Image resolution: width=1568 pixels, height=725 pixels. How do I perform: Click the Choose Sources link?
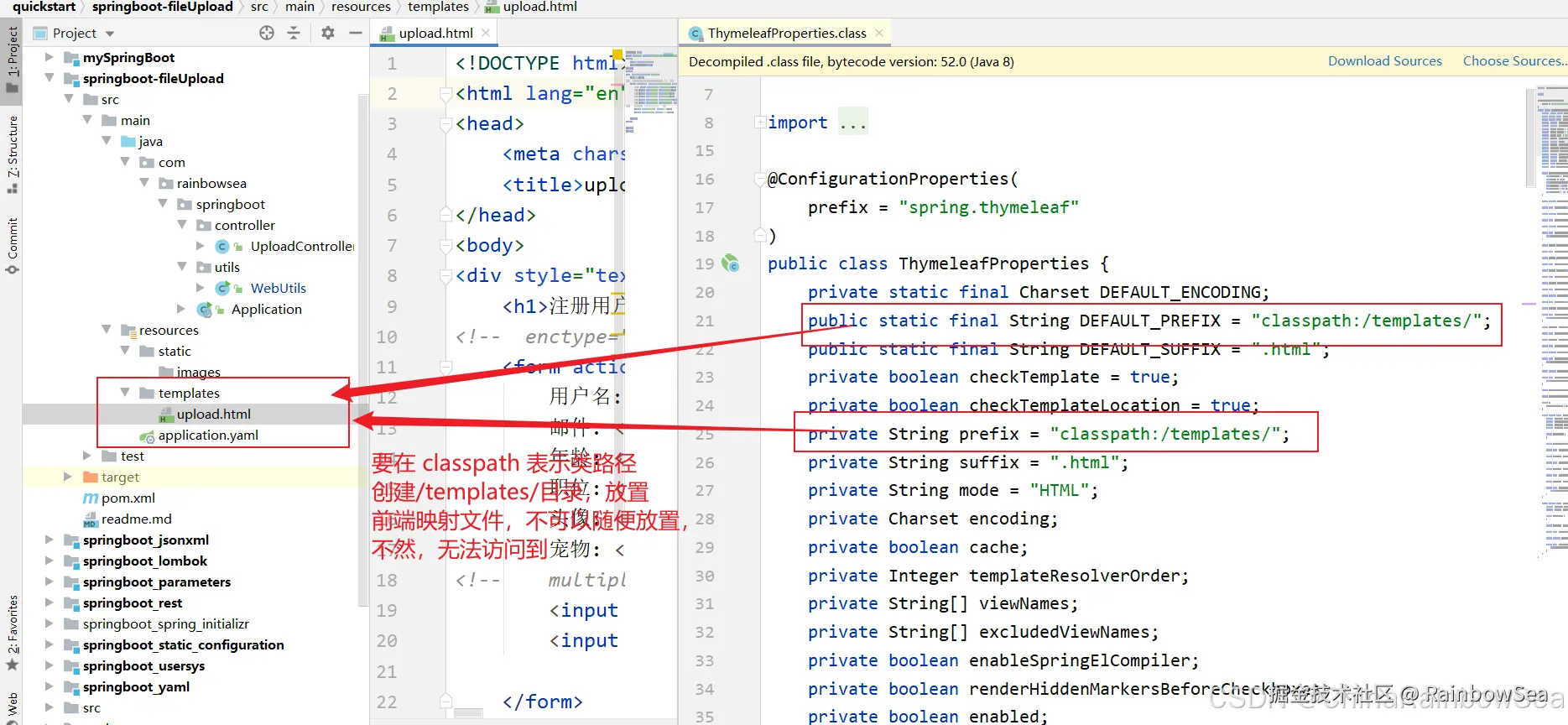pyautogui.click(x=1513, y=61)
